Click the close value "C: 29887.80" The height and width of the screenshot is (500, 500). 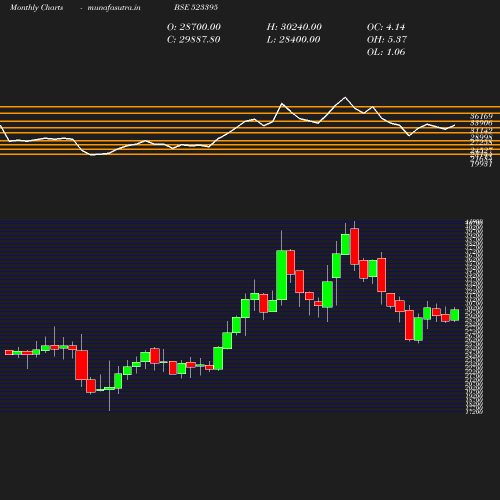(193, 40)
